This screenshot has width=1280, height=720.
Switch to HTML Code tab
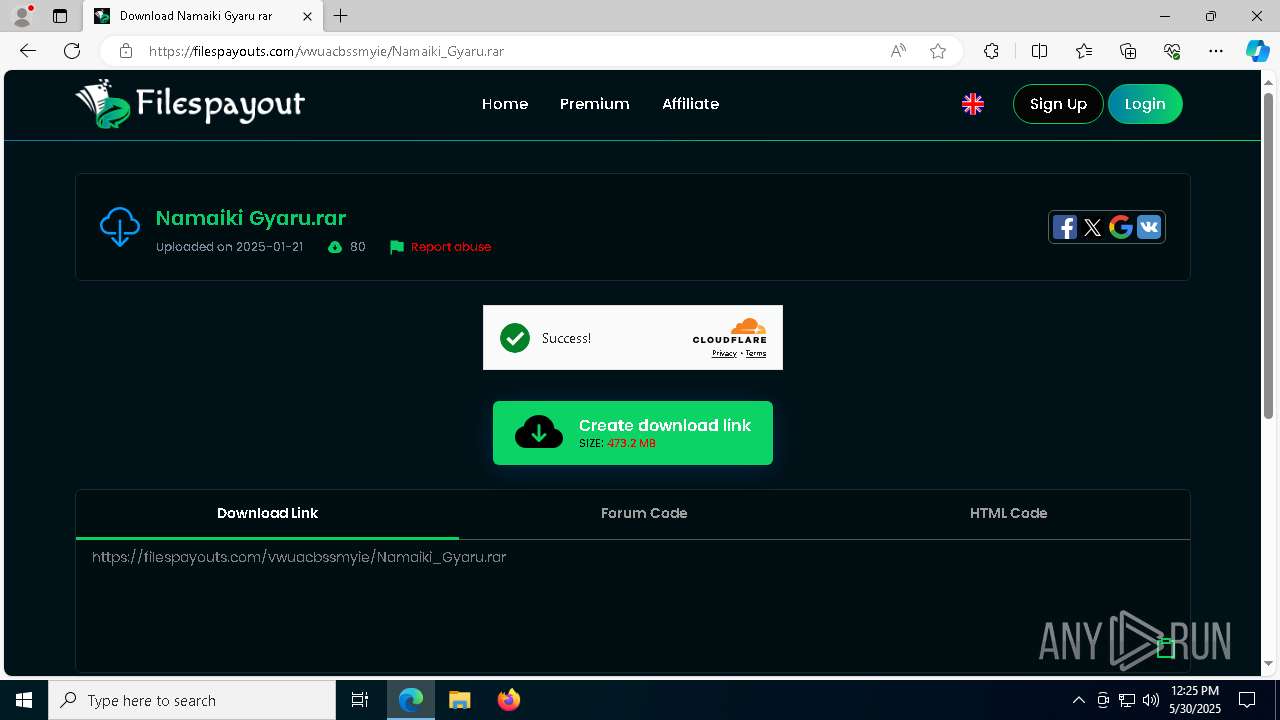point(1008,513)
